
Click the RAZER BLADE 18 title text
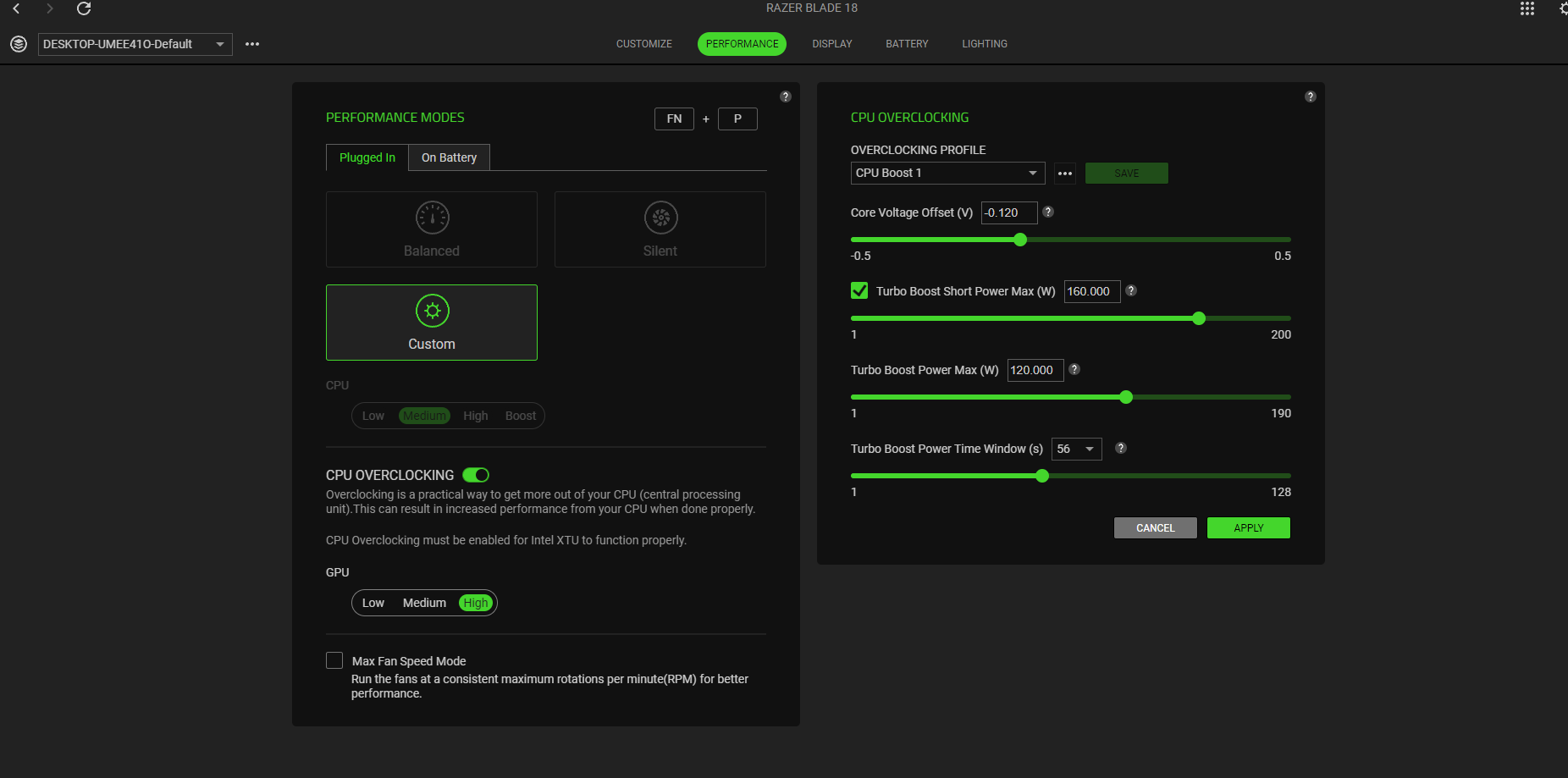[x=812, y=8]
